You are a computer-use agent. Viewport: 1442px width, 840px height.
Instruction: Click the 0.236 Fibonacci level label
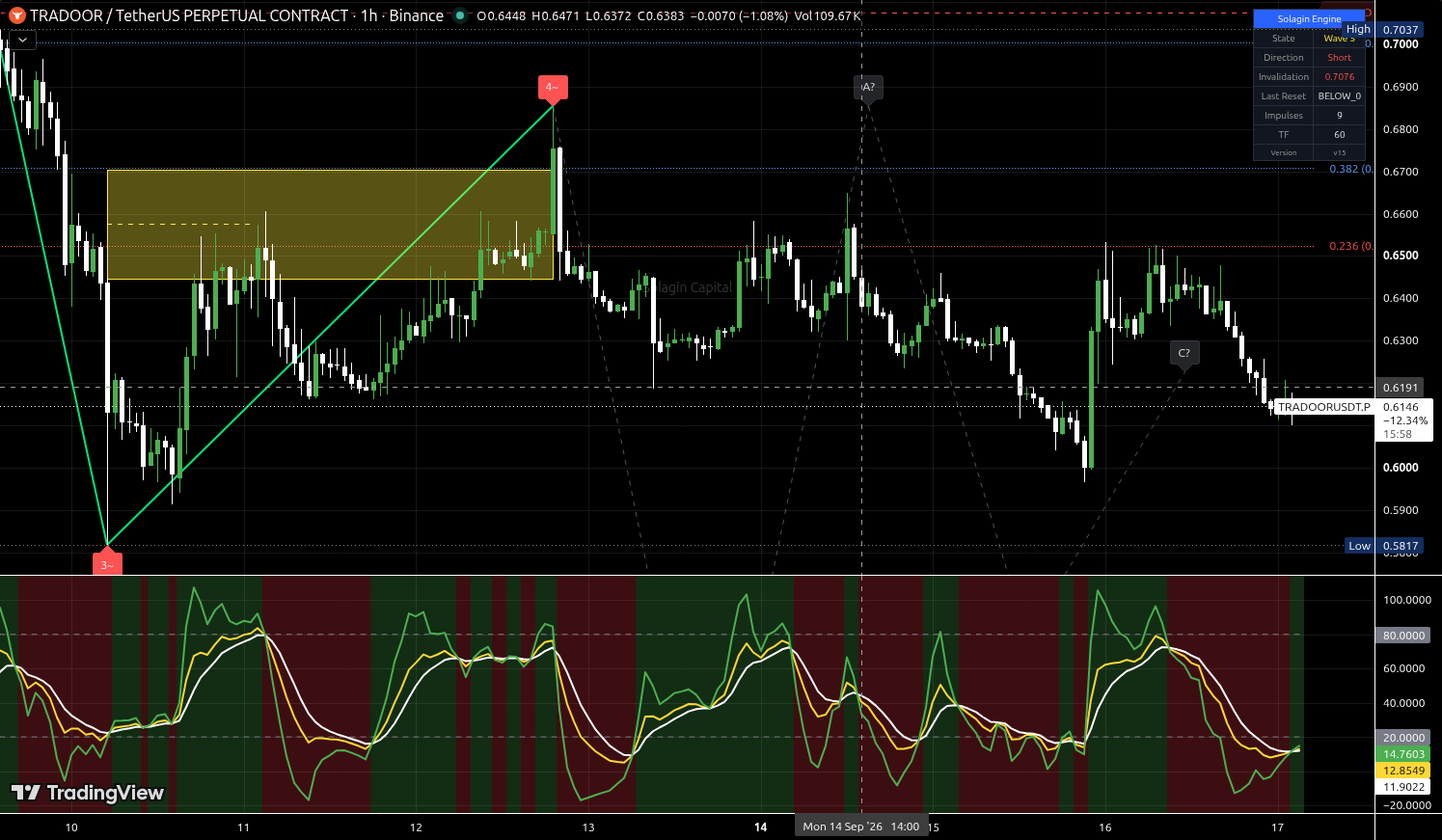coord(1350,246)
